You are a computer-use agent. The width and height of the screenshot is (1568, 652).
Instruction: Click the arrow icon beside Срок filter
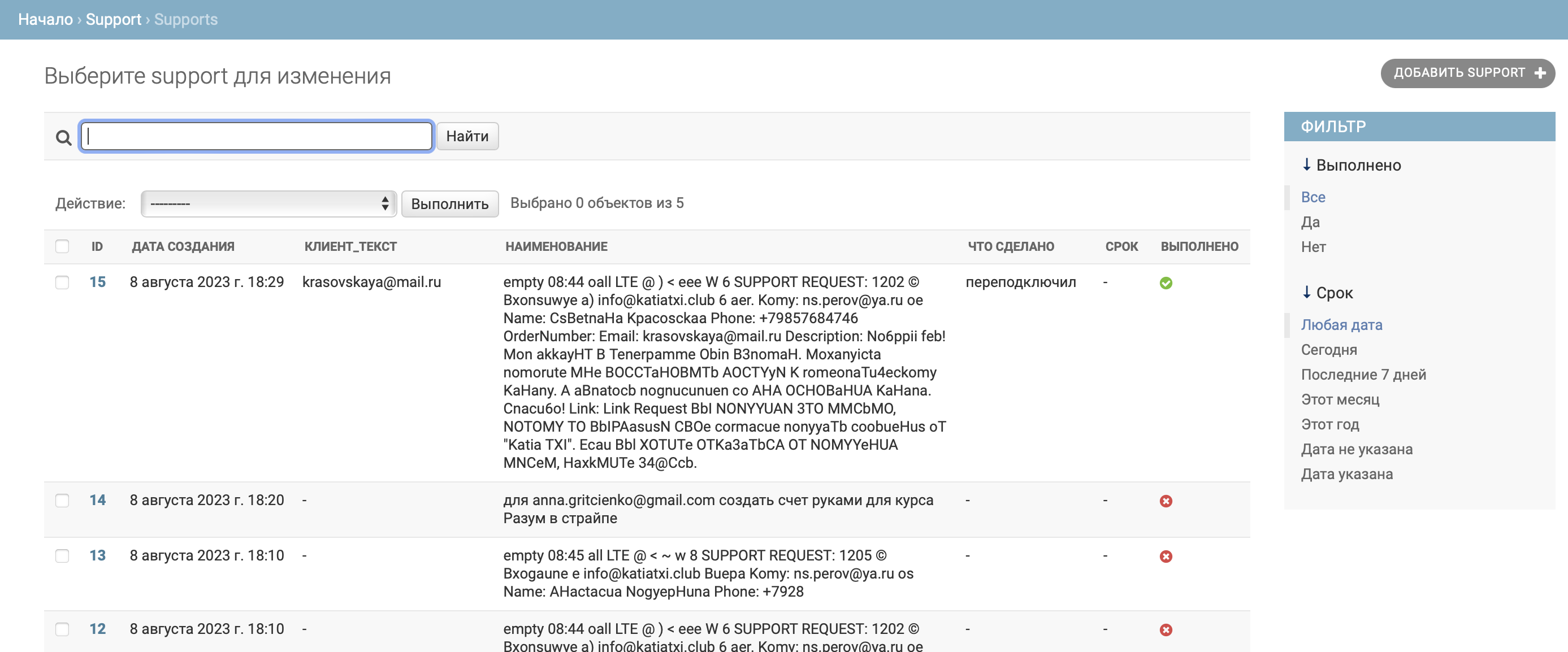click(x=1306, y=292)
